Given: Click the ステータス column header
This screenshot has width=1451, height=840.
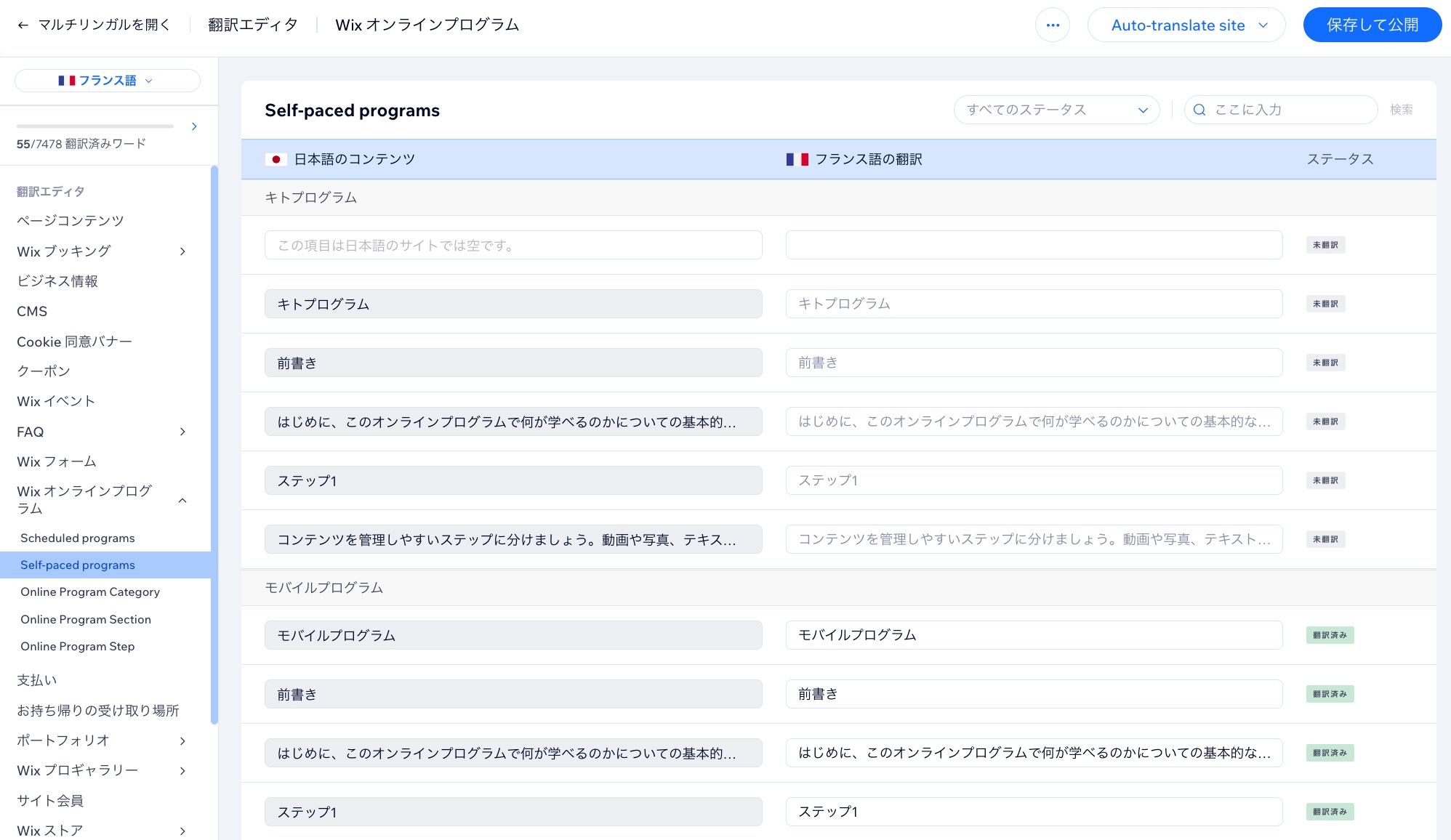Looking at the screenshot, I should tap(1340, 159).
